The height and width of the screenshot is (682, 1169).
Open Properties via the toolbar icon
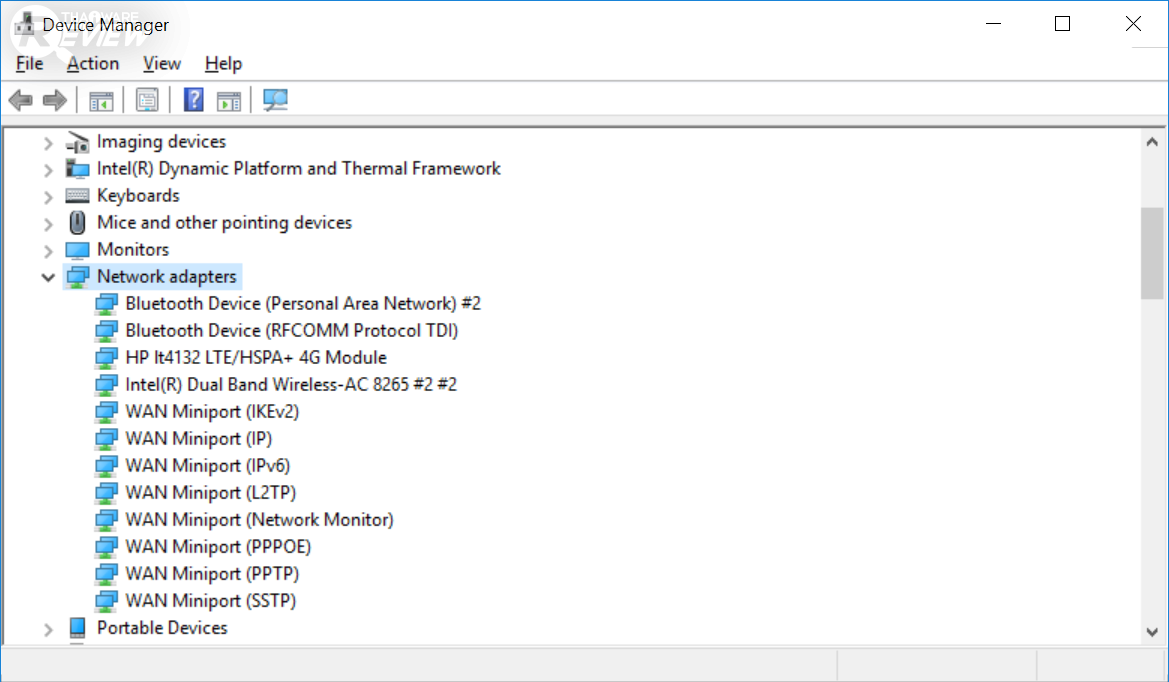point(147,100)
